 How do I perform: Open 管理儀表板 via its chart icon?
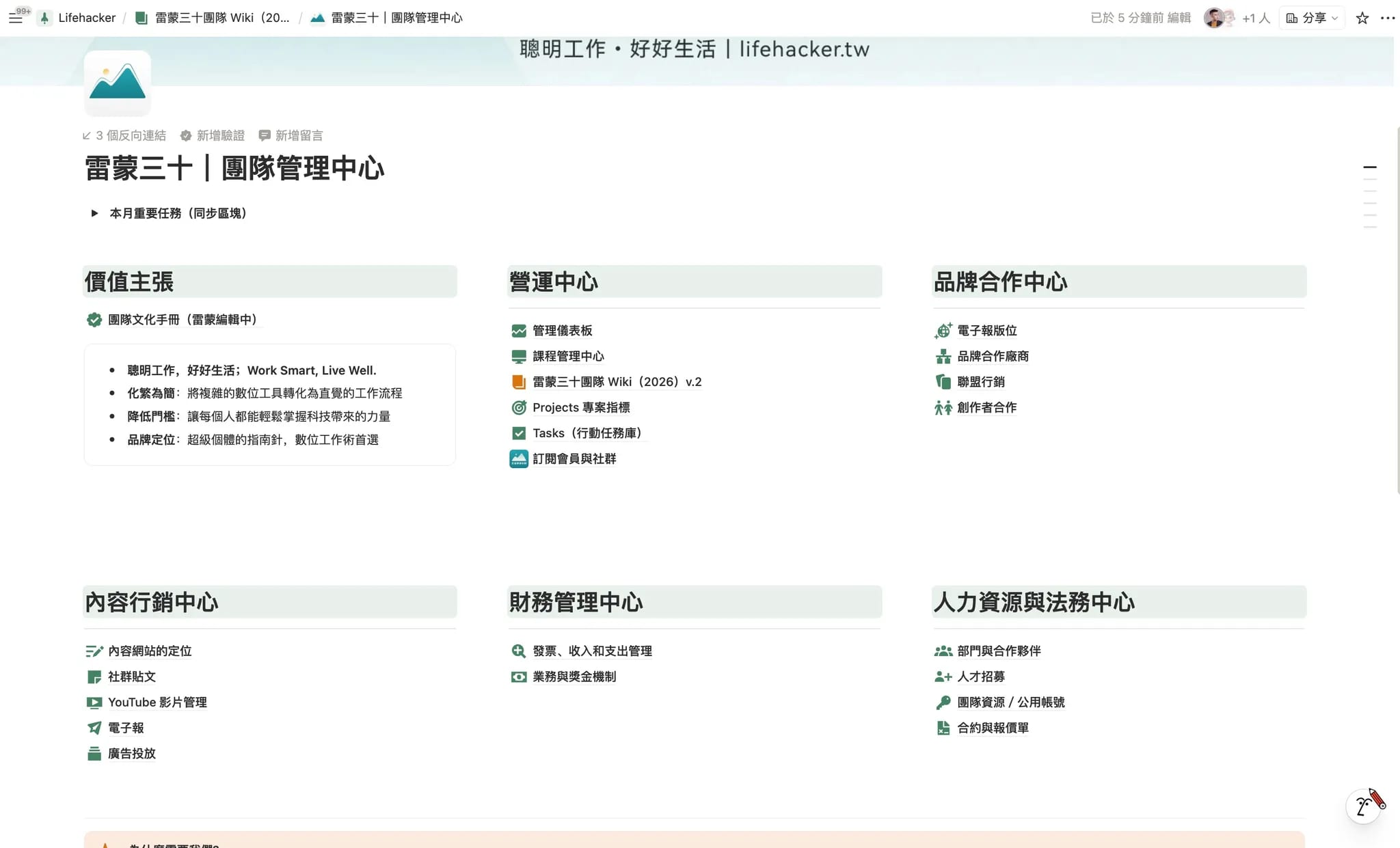point(519,330)
